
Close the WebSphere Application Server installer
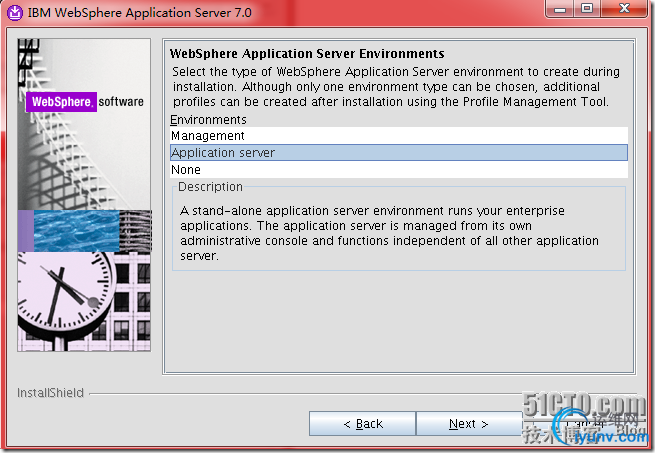click(626, 9)
